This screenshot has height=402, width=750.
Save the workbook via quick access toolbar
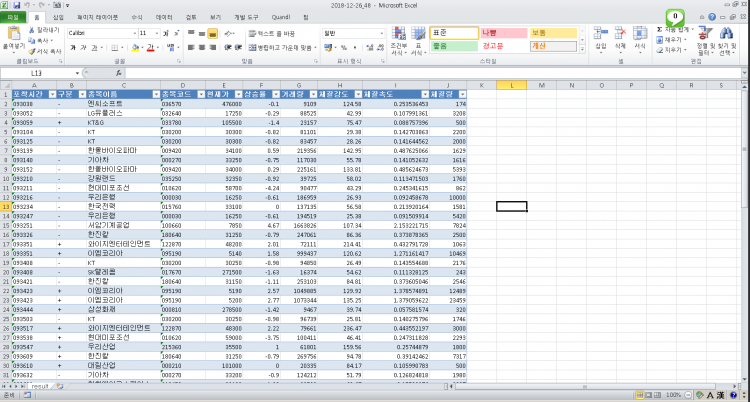click(x=17, y=5)
